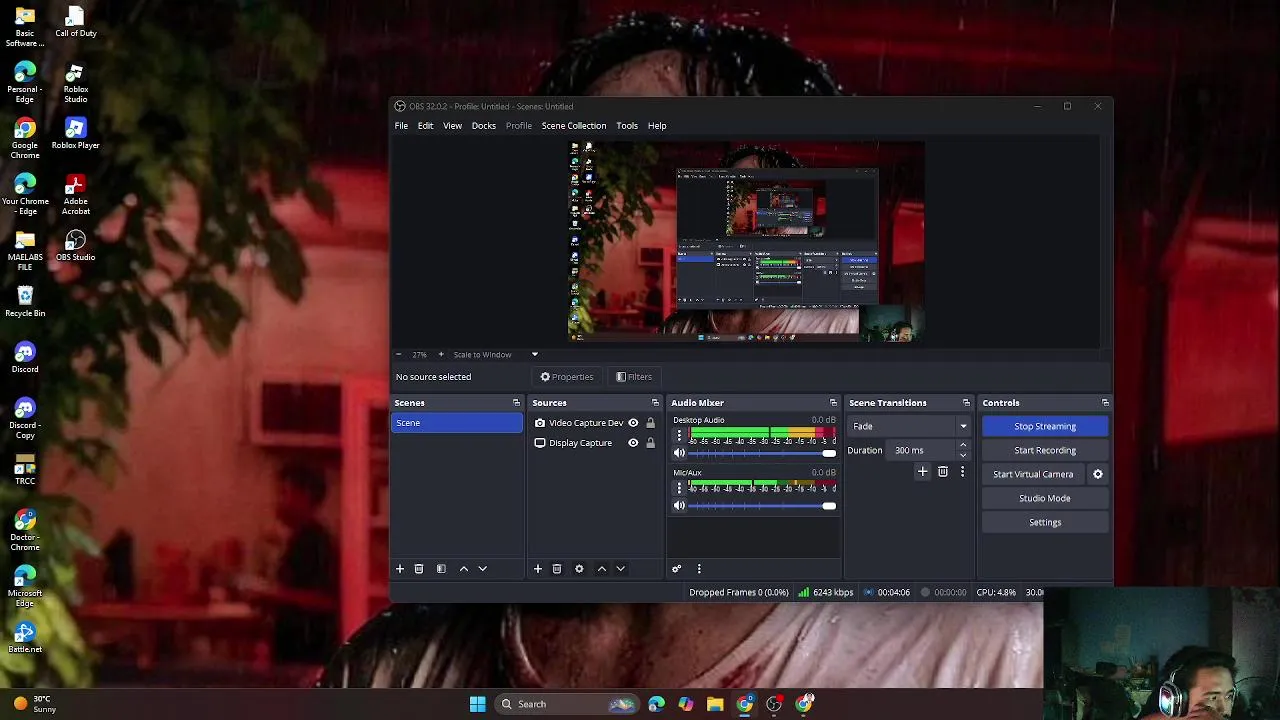This screenshot has height=720, width=1280.
Task: Pop out the Controls dock
Action: pyautogui.click(x=1105, y=403)
